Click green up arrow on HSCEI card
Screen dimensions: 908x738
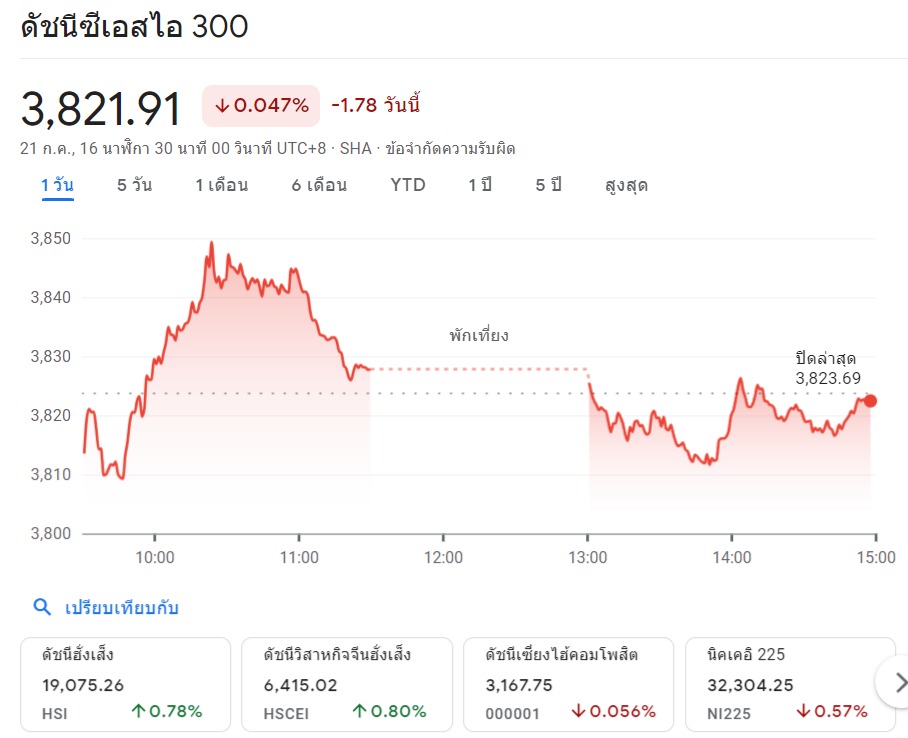360,712
